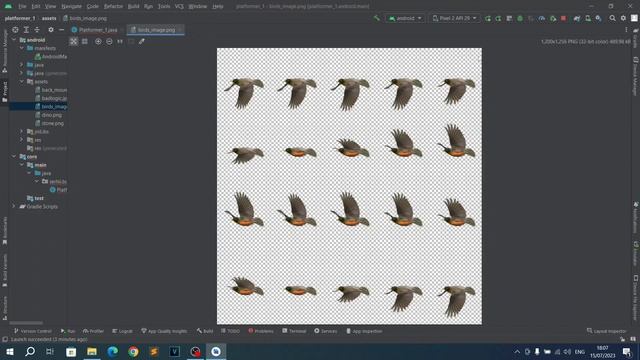
Task: Click the select opened file target icon
Action: [15, 30]
